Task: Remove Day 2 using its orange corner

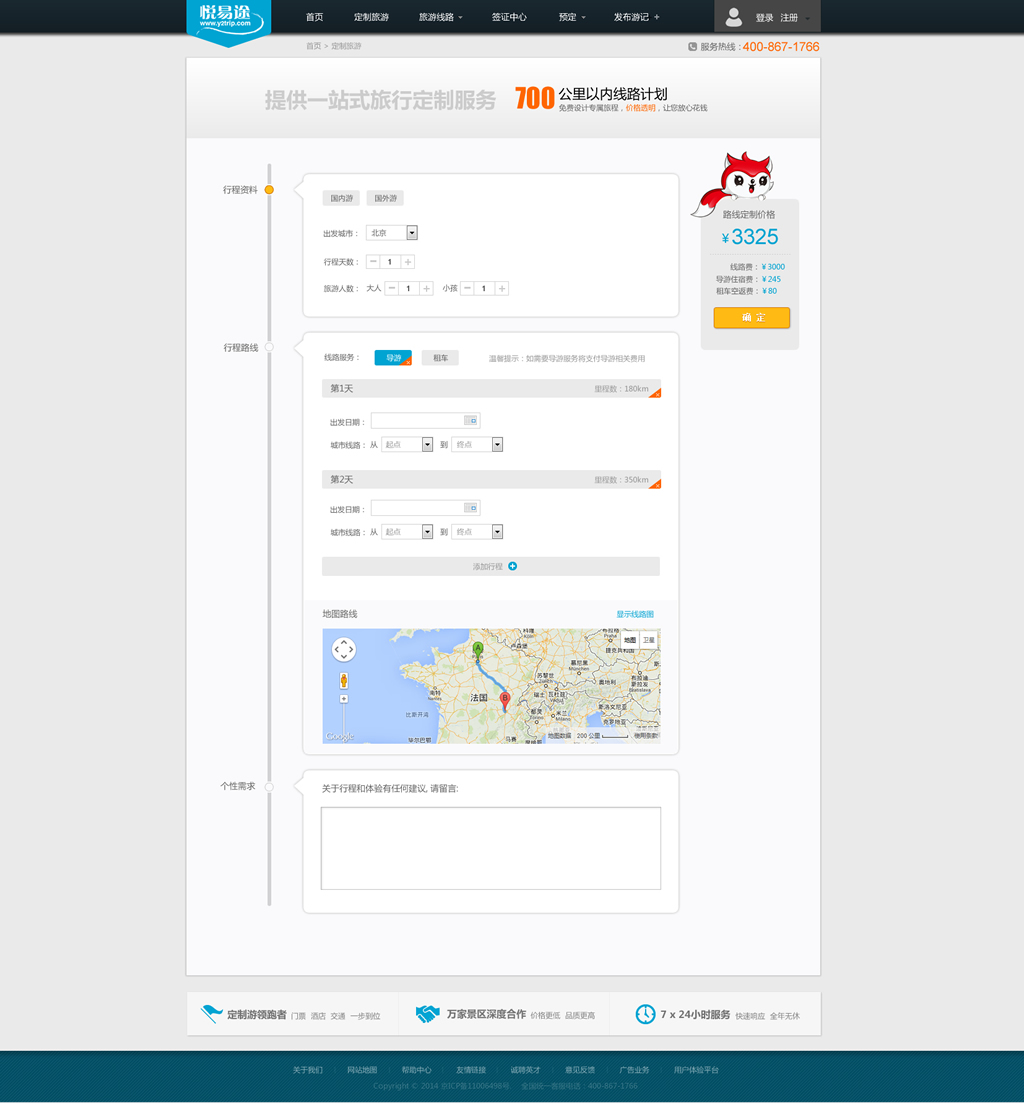Action: (655, 484)
